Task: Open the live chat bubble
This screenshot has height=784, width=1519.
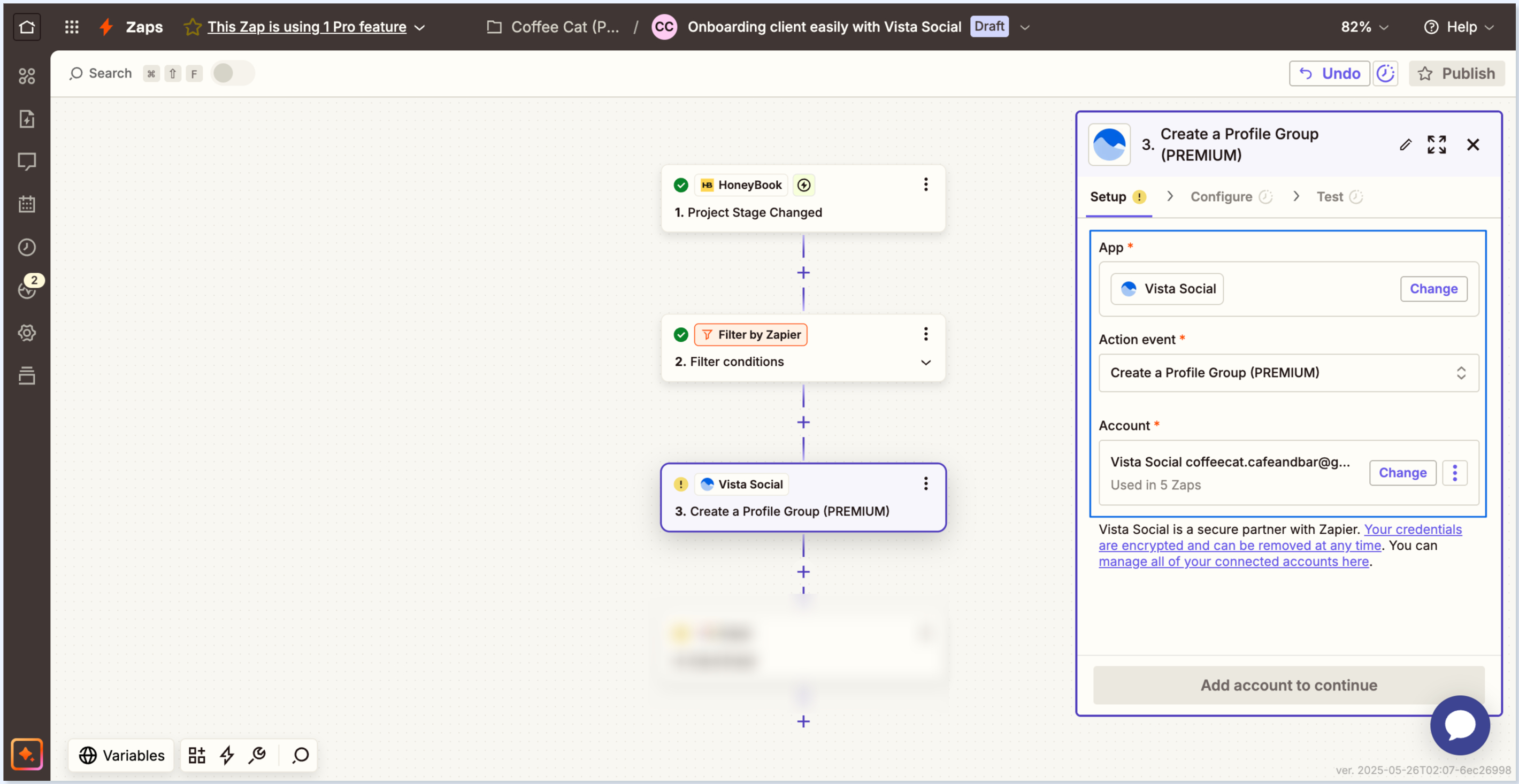Action: click(x=1460, y=725)
